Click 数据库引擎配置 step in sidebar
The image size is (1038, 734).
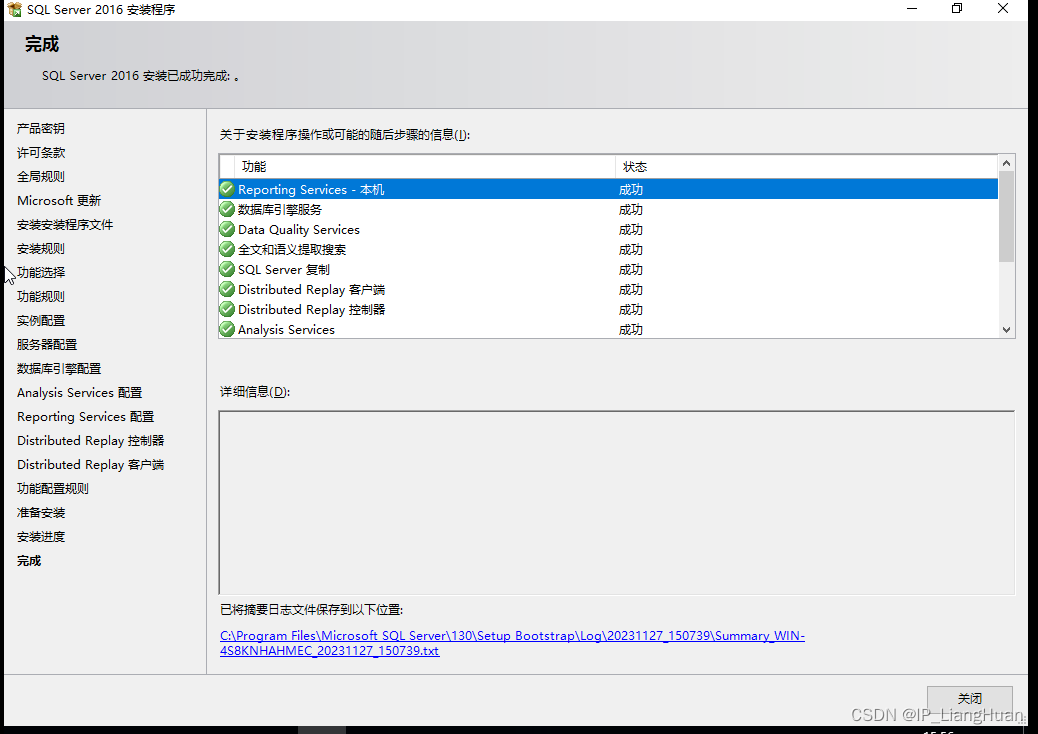click(59, 368)
